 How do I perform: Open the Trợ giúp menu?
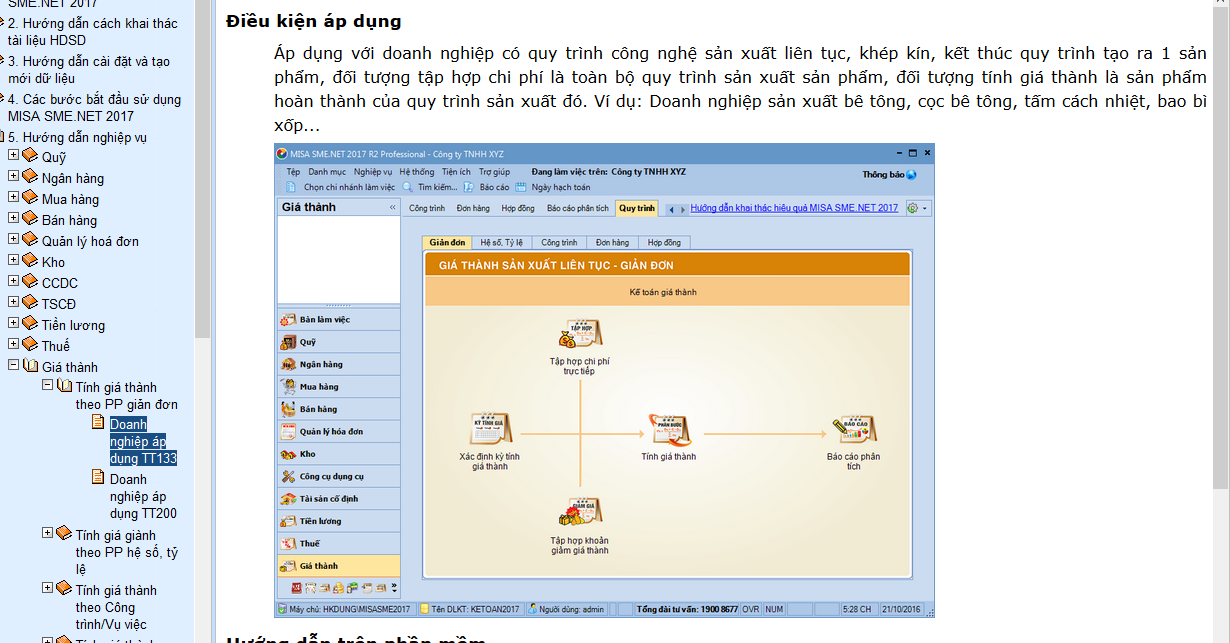click(494, 172)
